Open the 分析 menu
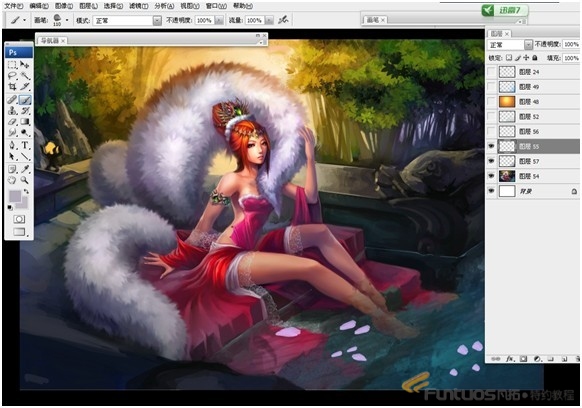This screenshot has width=582, height=408. [164, 6]
